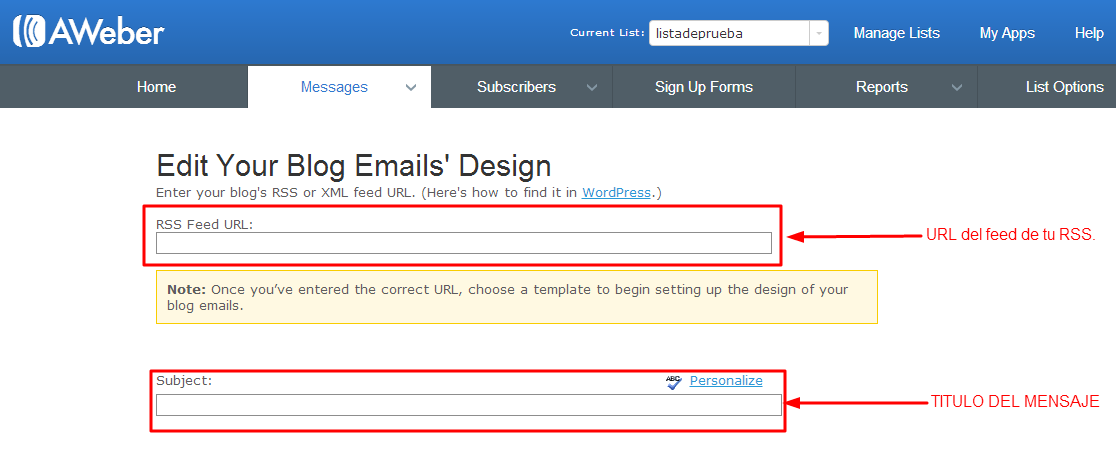
Task: Open the Reports tab
Action: click(881, 87)
